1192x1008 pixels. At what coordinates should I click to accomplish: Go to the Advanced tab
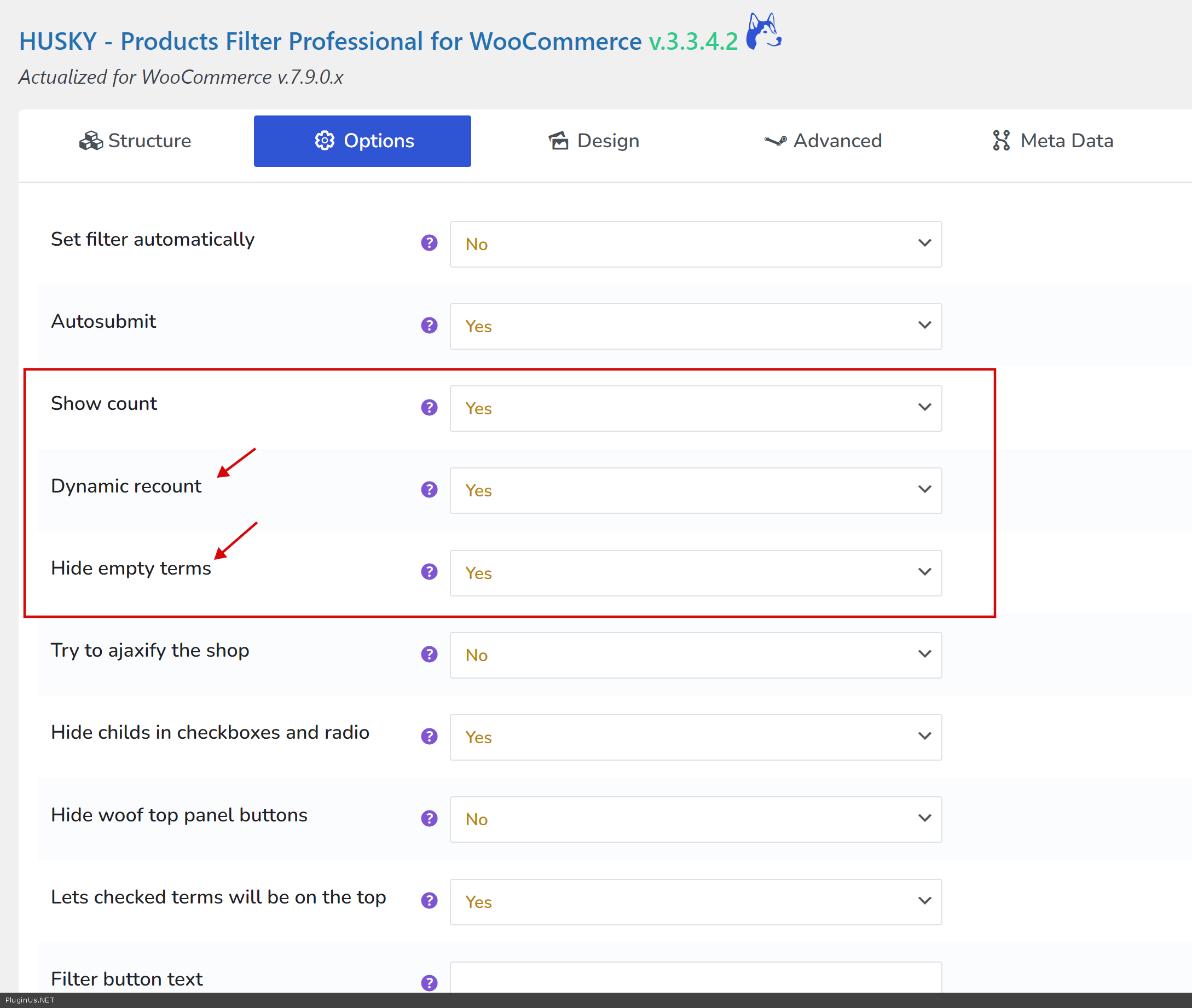point(823,141)
